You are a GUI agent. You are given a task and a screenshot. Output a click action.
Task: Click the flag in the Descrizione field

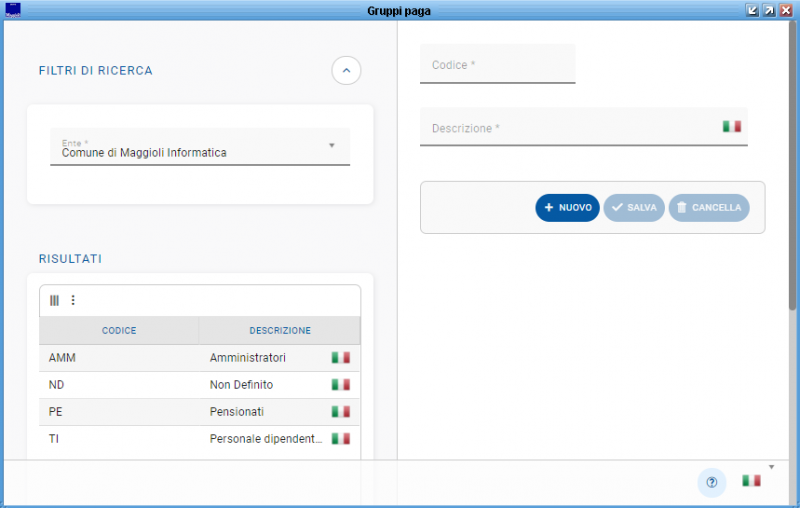pos(731,127)
